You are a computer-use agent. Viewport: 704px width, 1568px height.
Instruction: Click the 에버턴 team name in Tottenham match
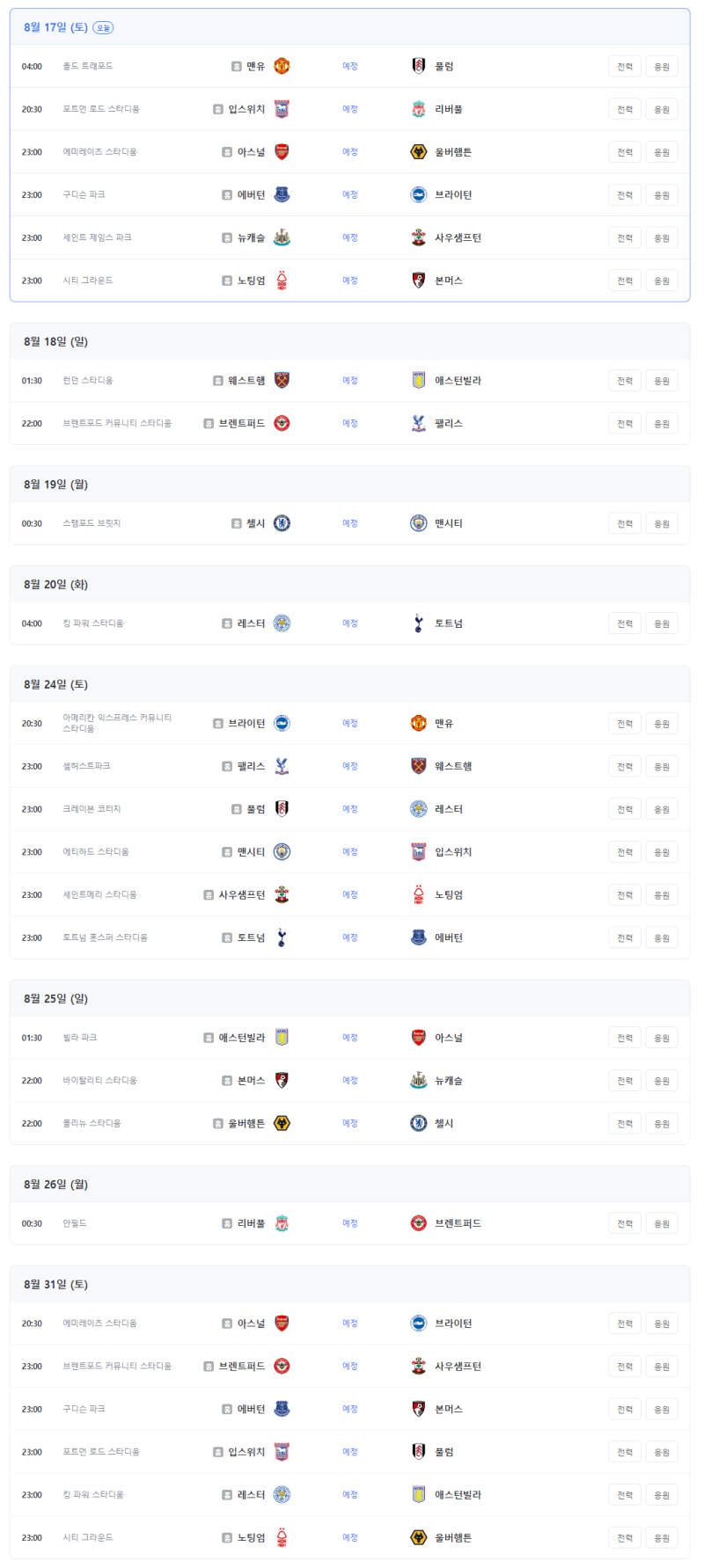tap(449, 937)
